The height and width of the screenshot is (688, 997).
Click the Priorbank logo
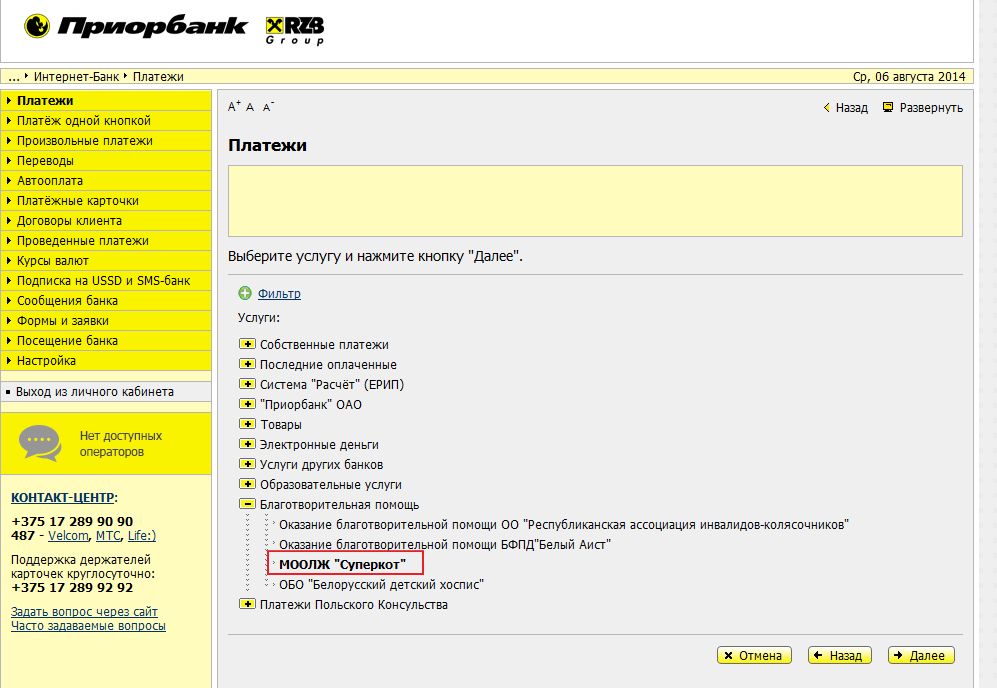click(x=135, y=27)
